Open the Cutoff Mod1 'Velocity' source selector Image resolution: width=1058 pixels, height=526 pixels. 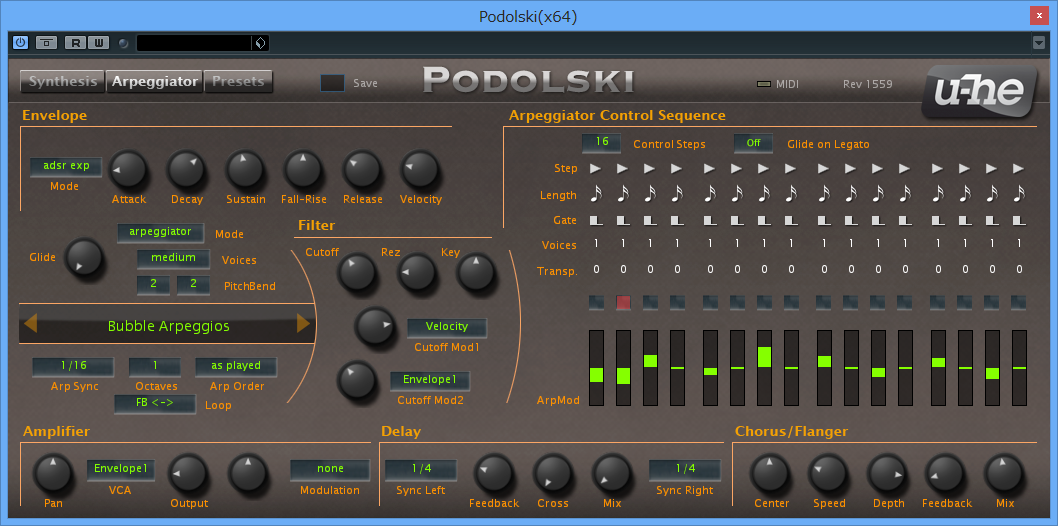click(x=447, y=328)
